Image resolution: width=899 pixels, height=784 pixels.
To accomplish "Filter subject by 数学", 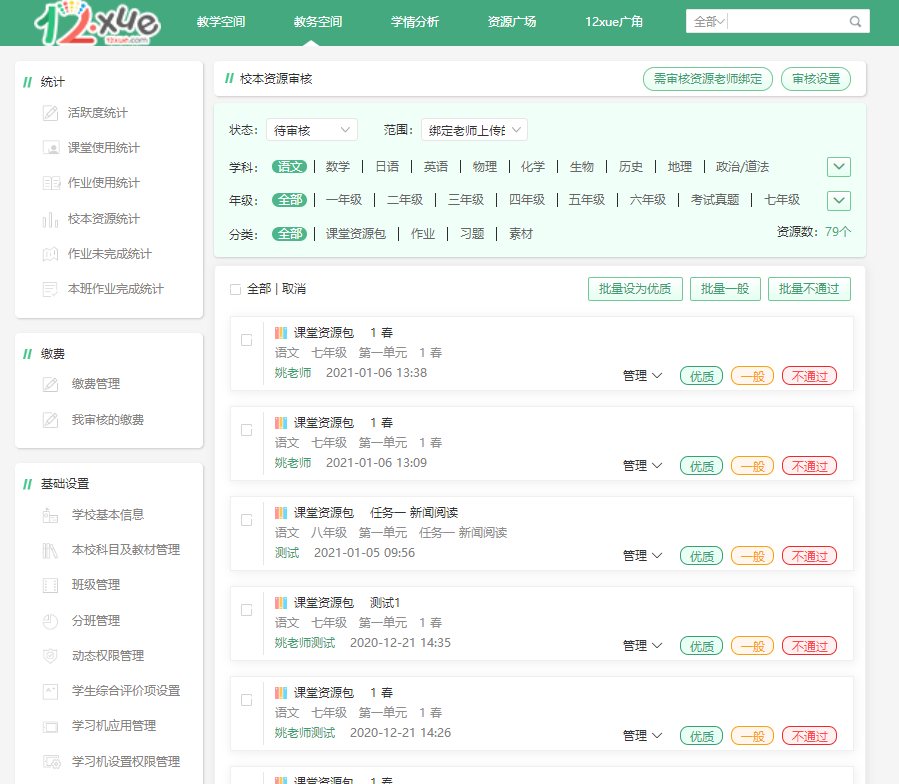I will 338,167.
